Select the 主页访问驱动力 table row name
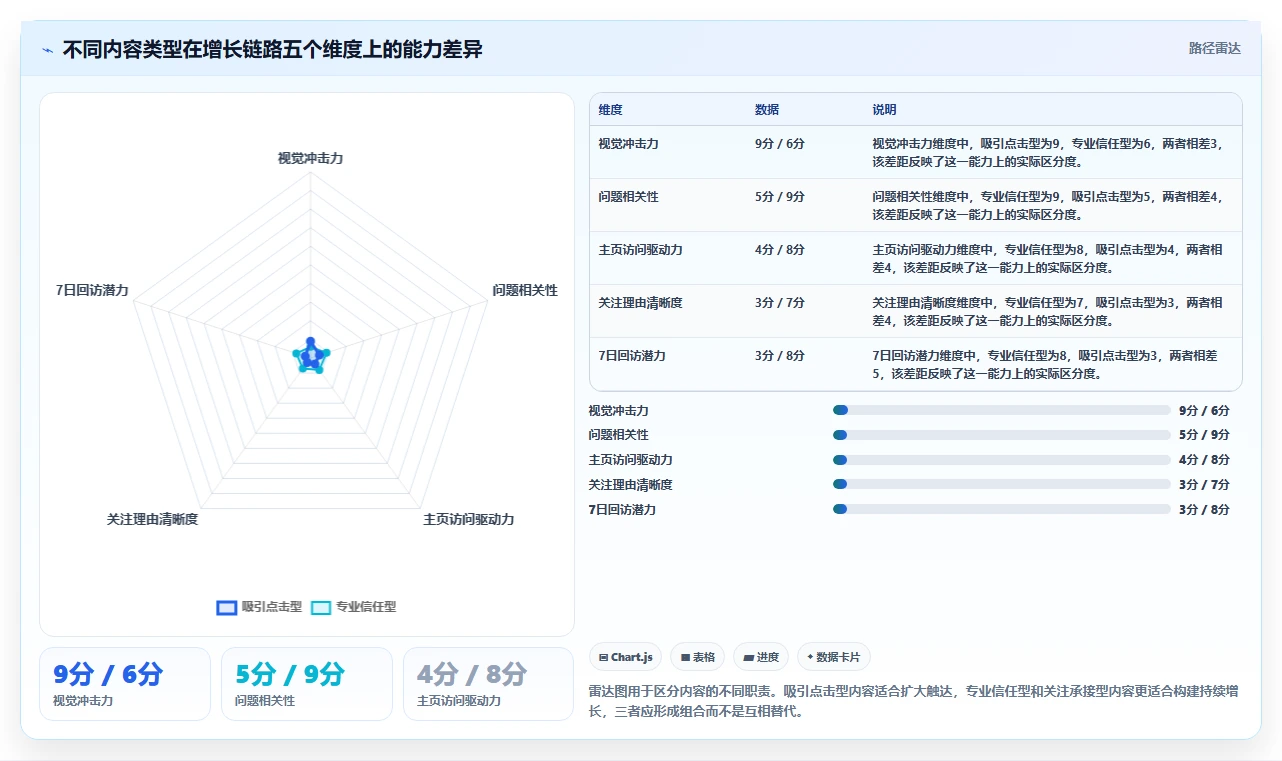Screen dimensions: 1282x761 [640, 250]
